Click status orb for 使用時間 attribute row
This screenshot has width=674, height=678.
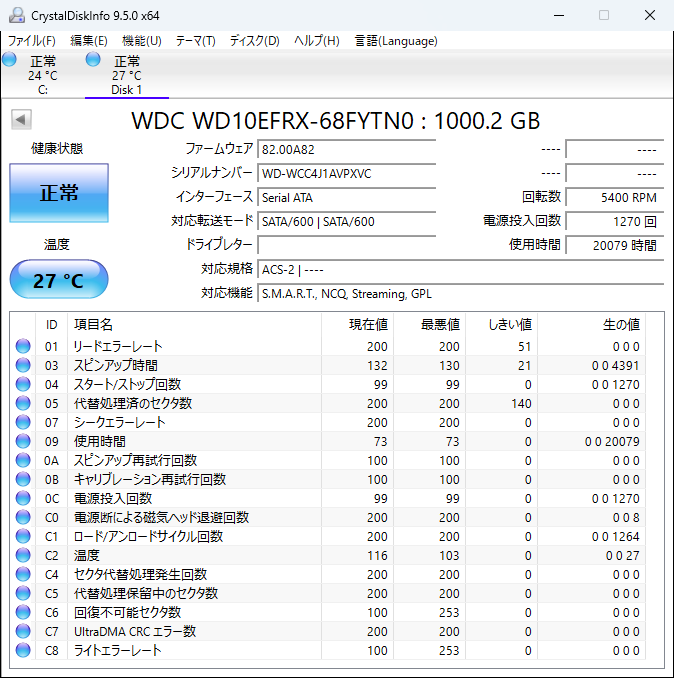pos(23,441)
